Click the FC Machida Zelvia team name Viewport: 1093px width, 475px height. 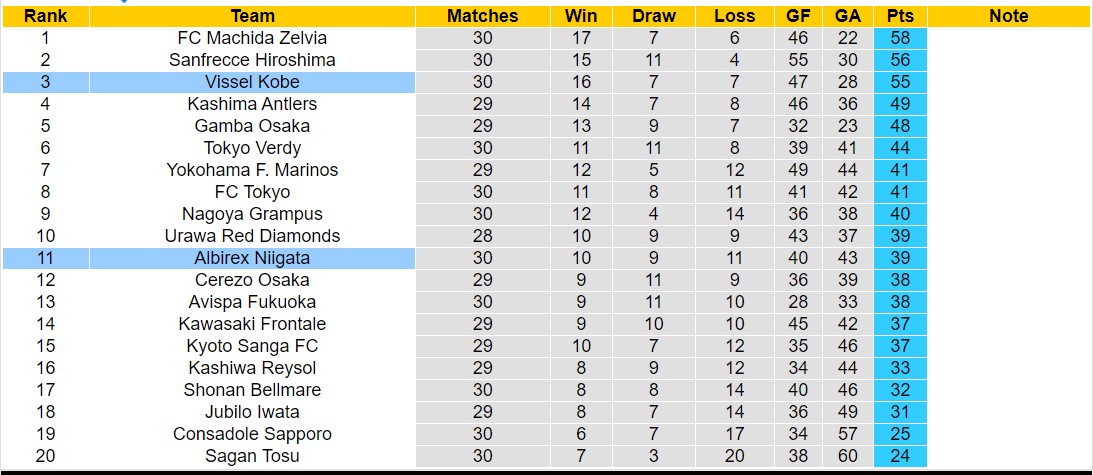[252, 38]
